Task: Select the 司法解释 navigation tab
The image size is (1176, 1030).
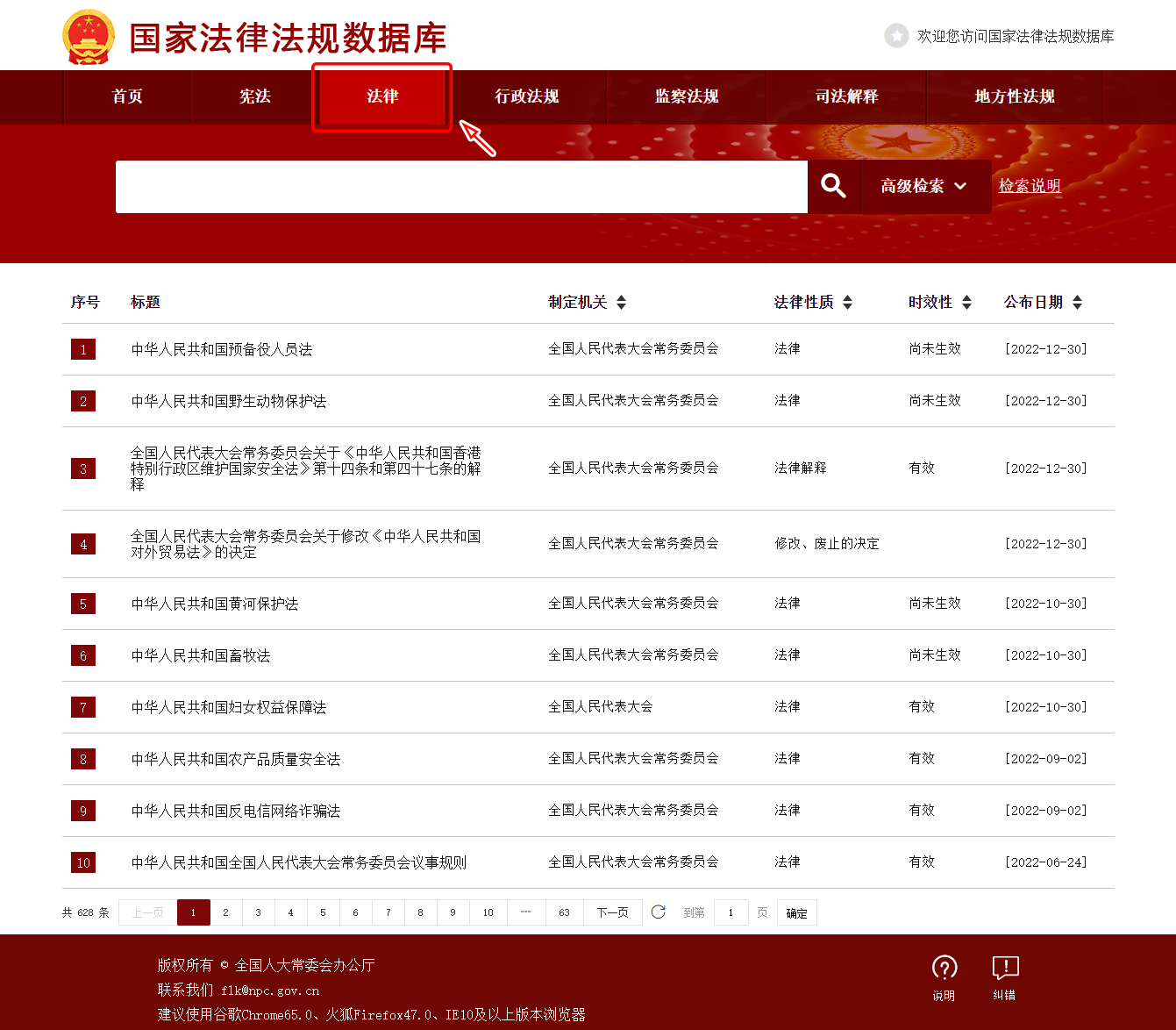Action: [846, 97]
